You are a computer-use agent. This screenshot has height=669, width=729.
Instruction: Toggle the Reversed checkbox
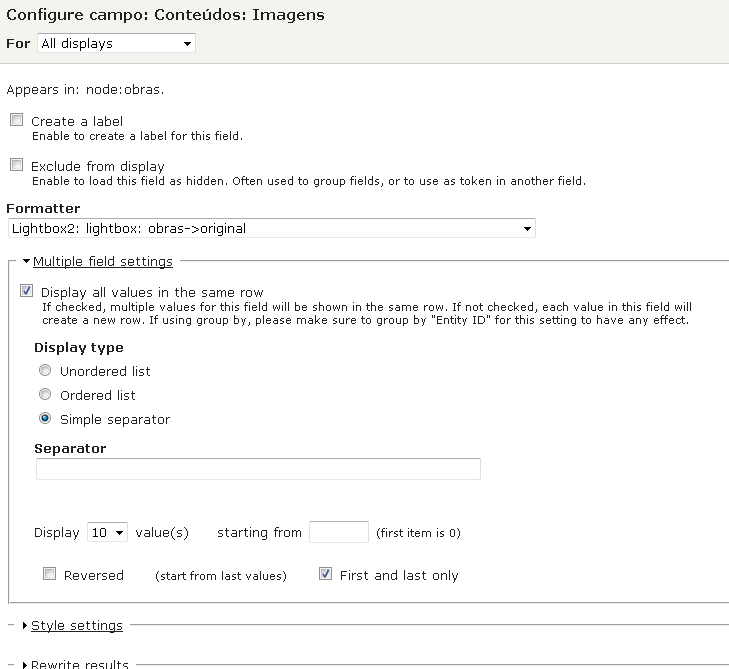49,574
